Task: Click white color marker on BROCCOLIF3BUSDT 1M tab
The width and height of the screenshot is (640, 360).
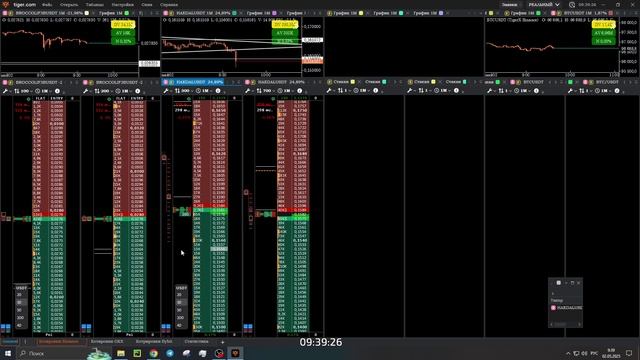Action: coord(87,13)
